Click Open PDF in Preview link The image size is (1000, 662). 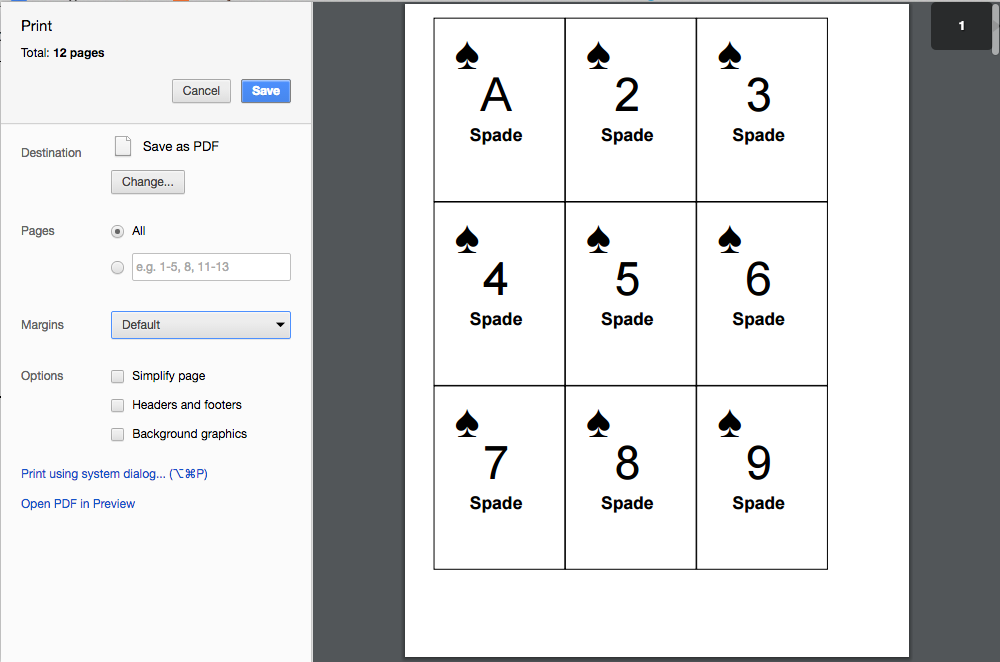click(78, 504)
